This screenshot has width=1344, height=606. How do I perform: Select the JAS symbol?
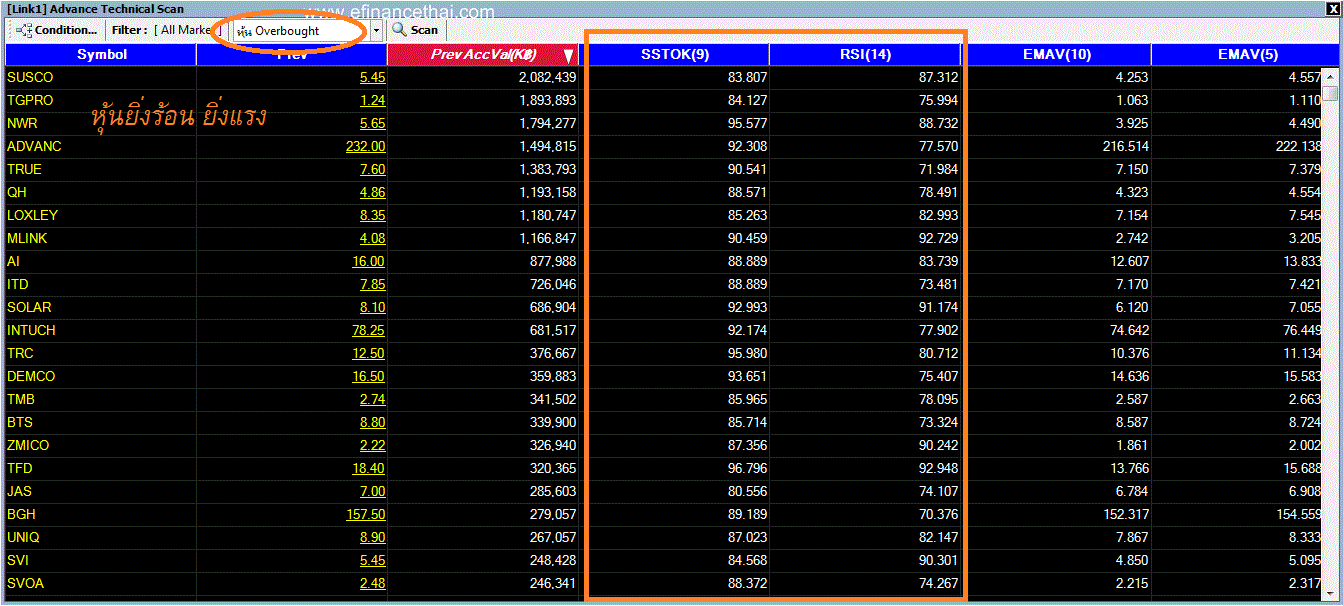[19, 491]
